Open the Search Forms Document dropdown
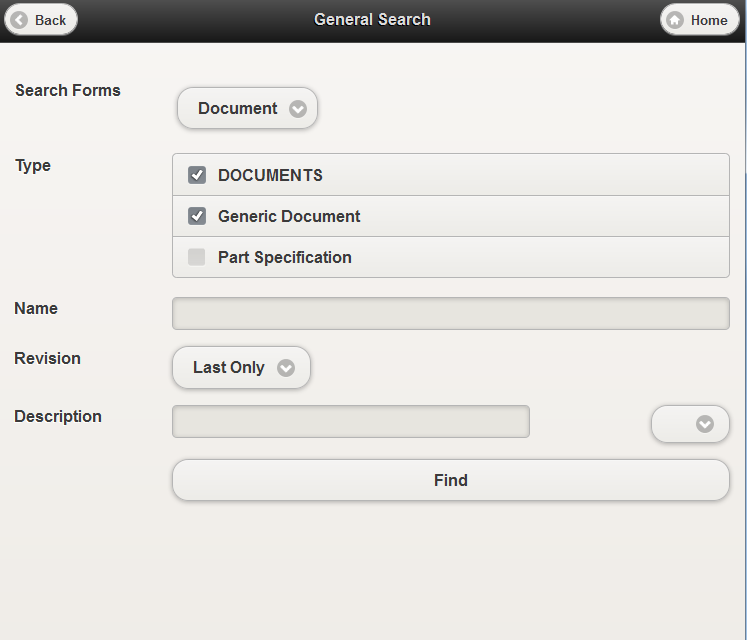 pyautogui.click(x=247, y=108)
